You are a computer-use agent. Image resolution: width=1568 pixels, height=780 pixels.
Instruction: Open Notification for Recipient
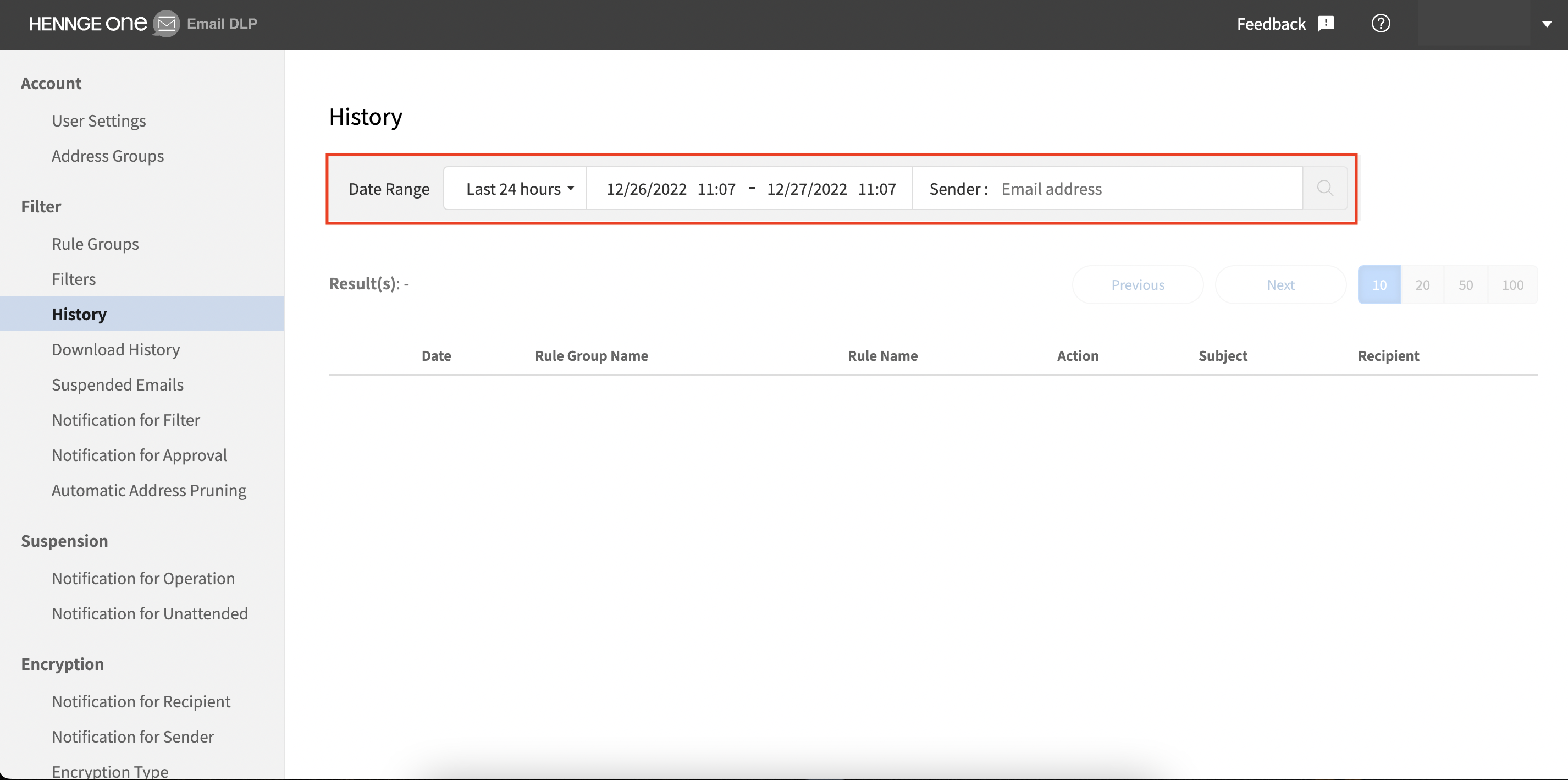click(x=141, y=701)
